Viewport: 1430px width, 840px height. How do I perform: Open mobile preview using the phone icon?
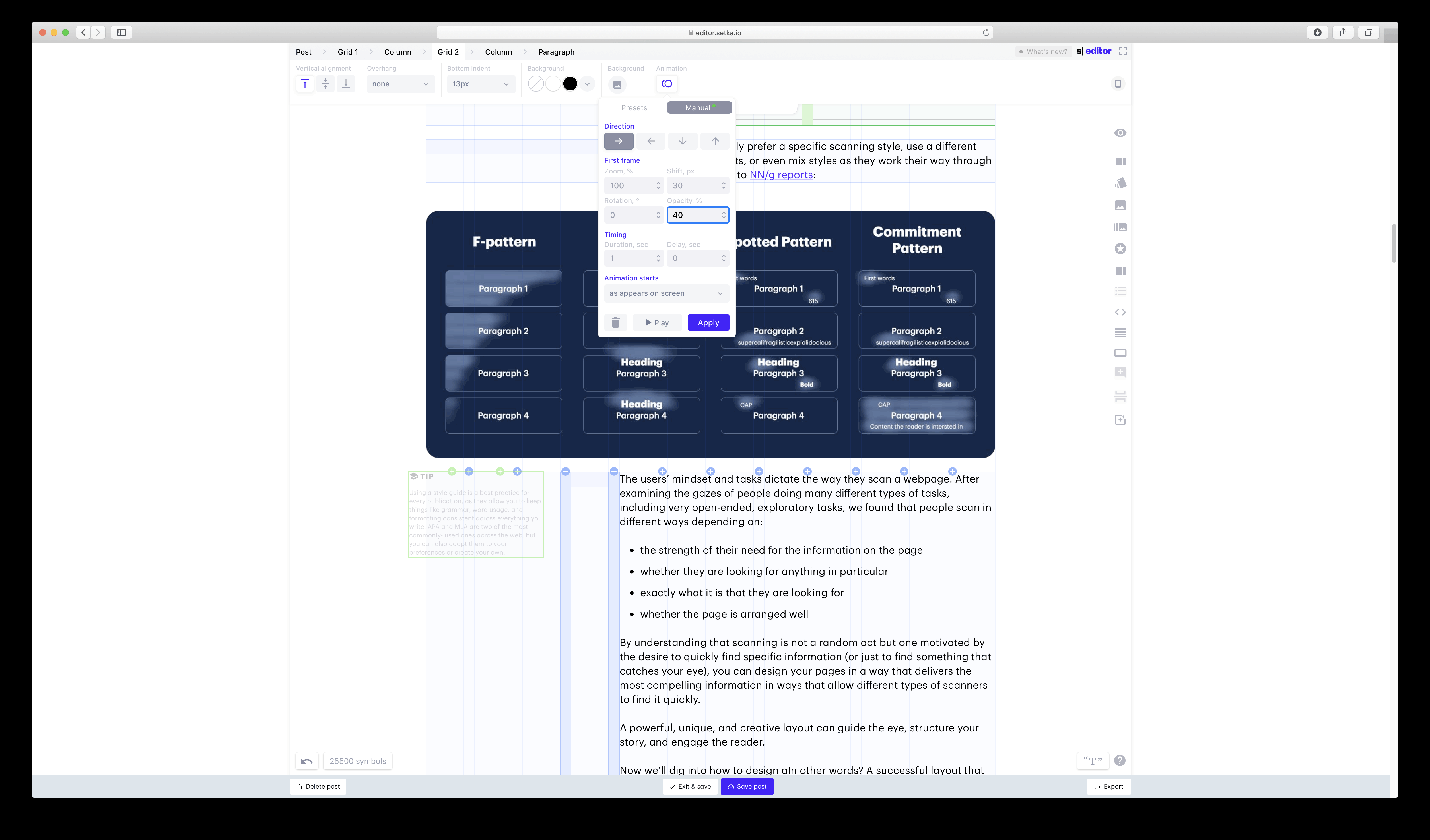(1118, 83)
